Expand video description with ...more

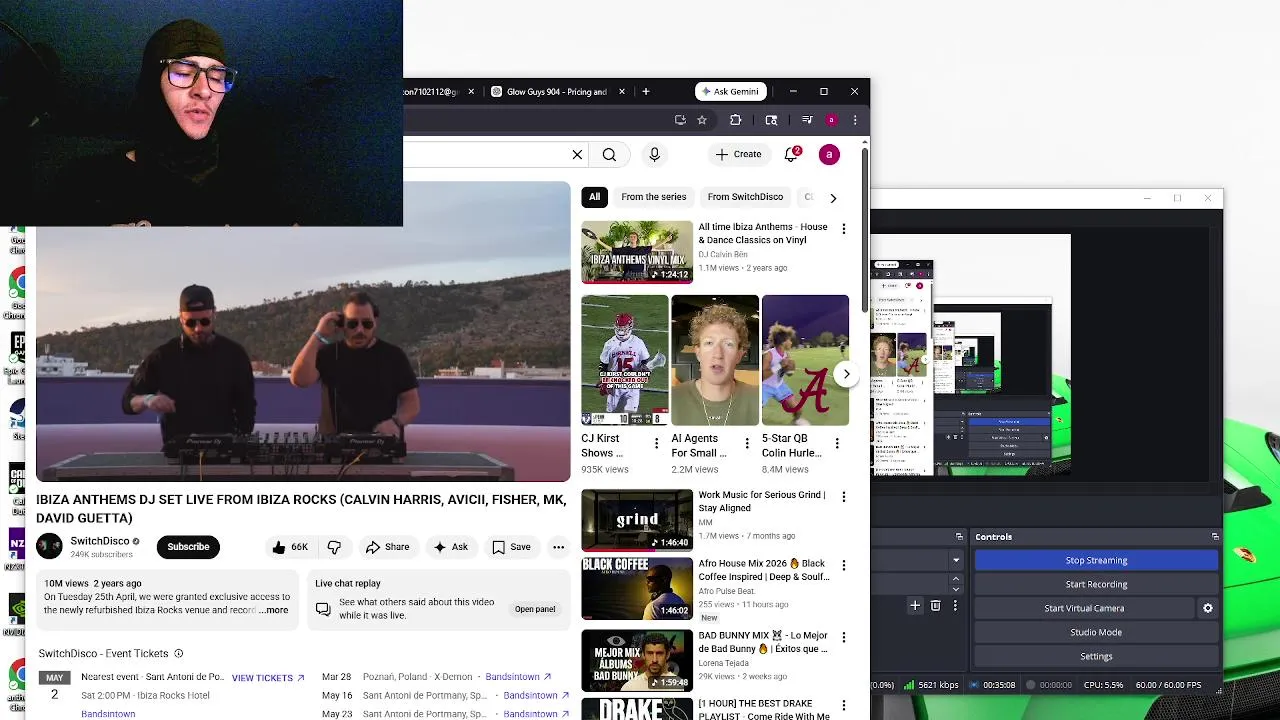(x=274, y=610)
